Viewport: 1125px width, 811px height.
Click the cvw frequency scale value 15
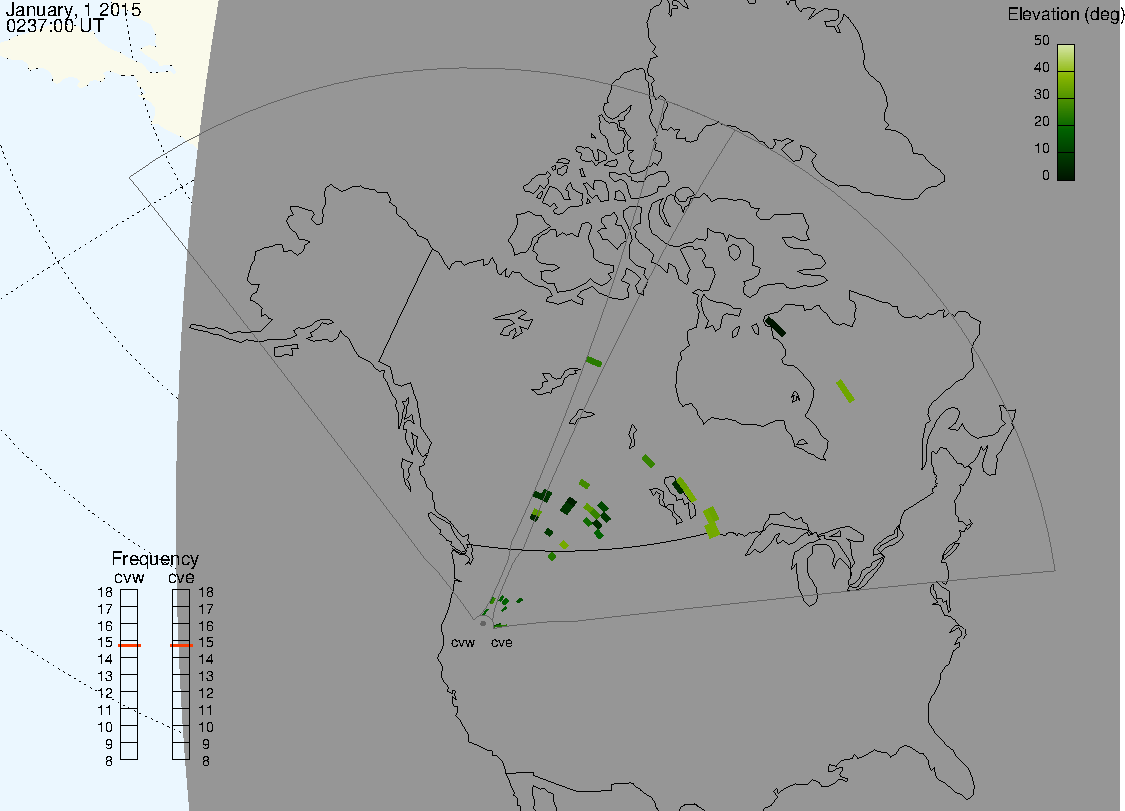tap(105, 643)
